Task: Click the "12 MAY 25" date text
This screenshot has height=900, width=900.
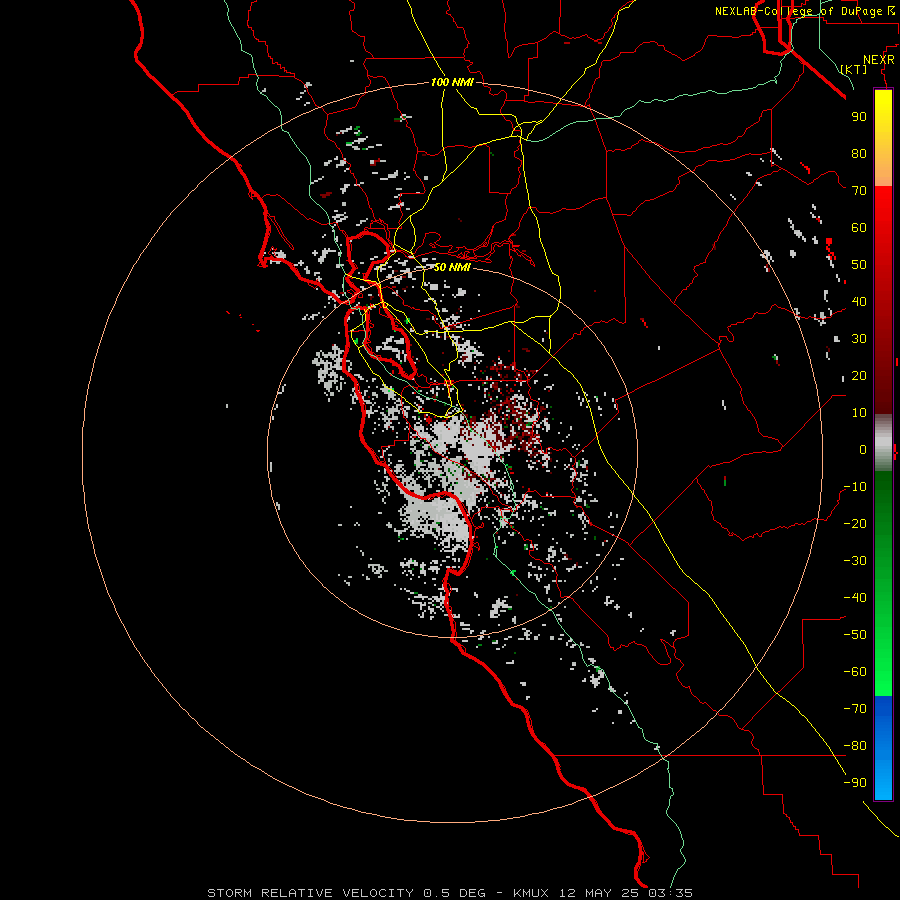Action: [x=598, y=893]
